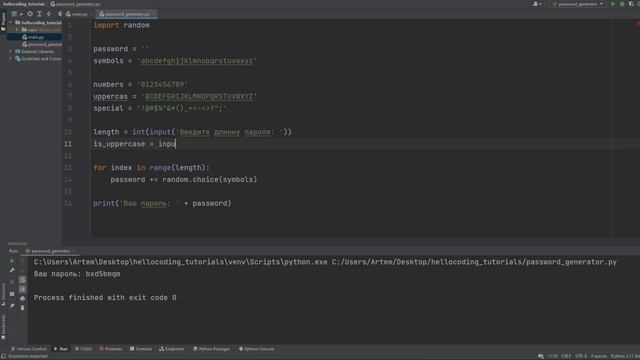Toggle the Bookmarks side panel tab
Screen dimensions: 640x360
click(3, 327)
